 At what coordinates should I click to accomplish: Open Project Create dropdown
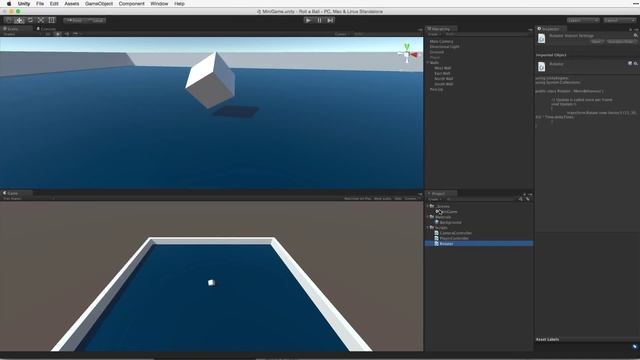434,199
